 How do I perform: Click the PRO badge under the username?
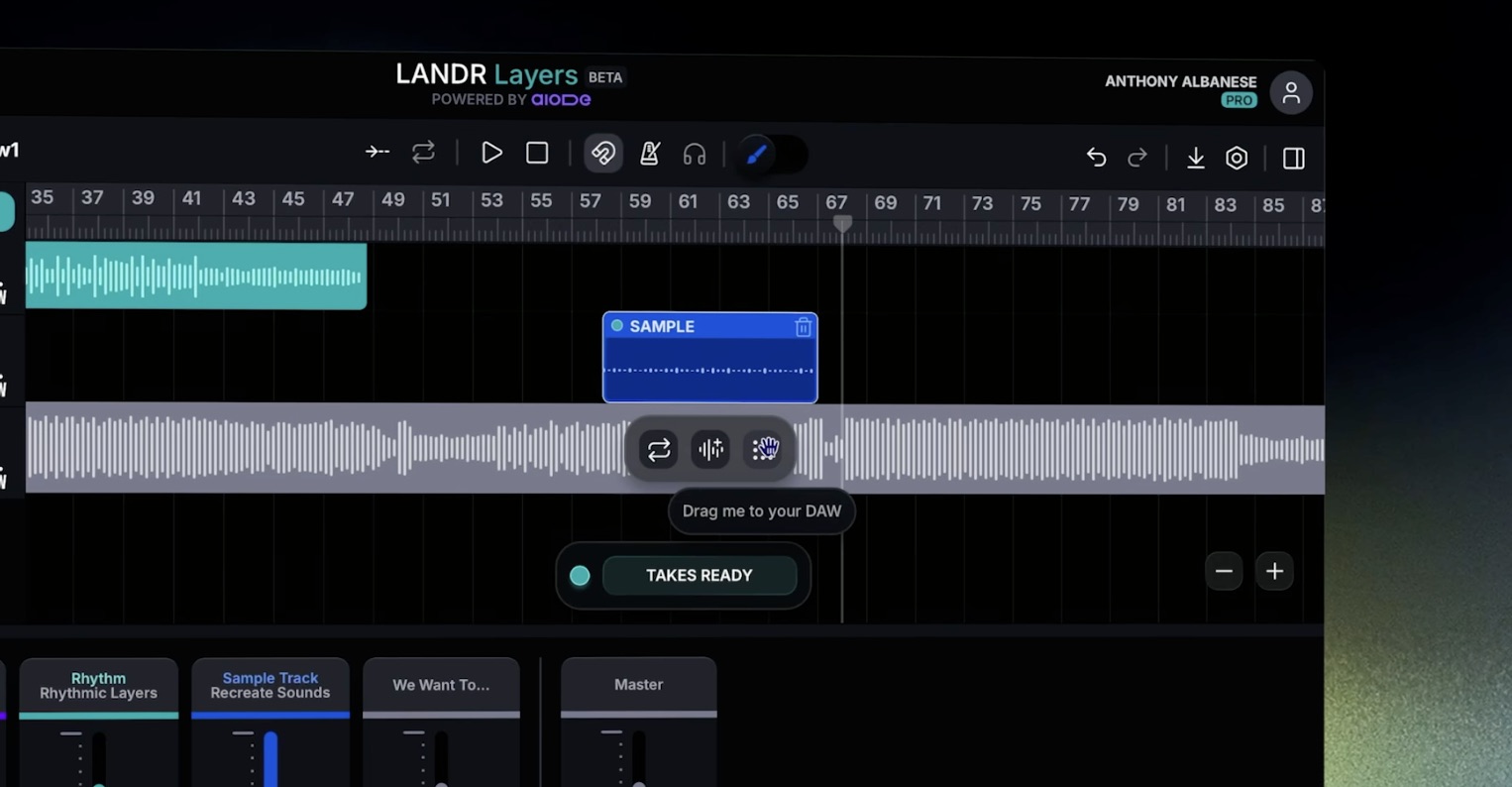pyautogui.click(x=1239, y=100)
